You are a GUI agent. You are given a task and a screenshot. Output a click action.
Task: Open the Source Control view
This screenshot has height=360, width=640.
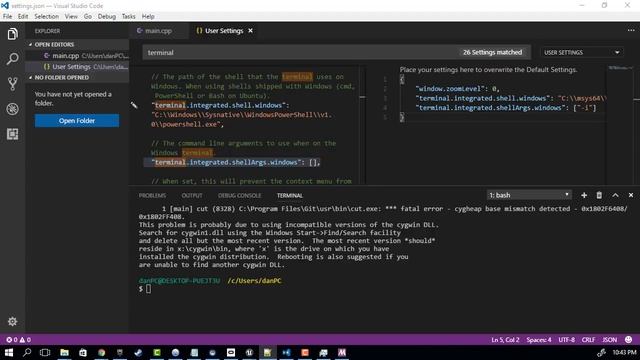pyautogui.click(x=12, y=84)
